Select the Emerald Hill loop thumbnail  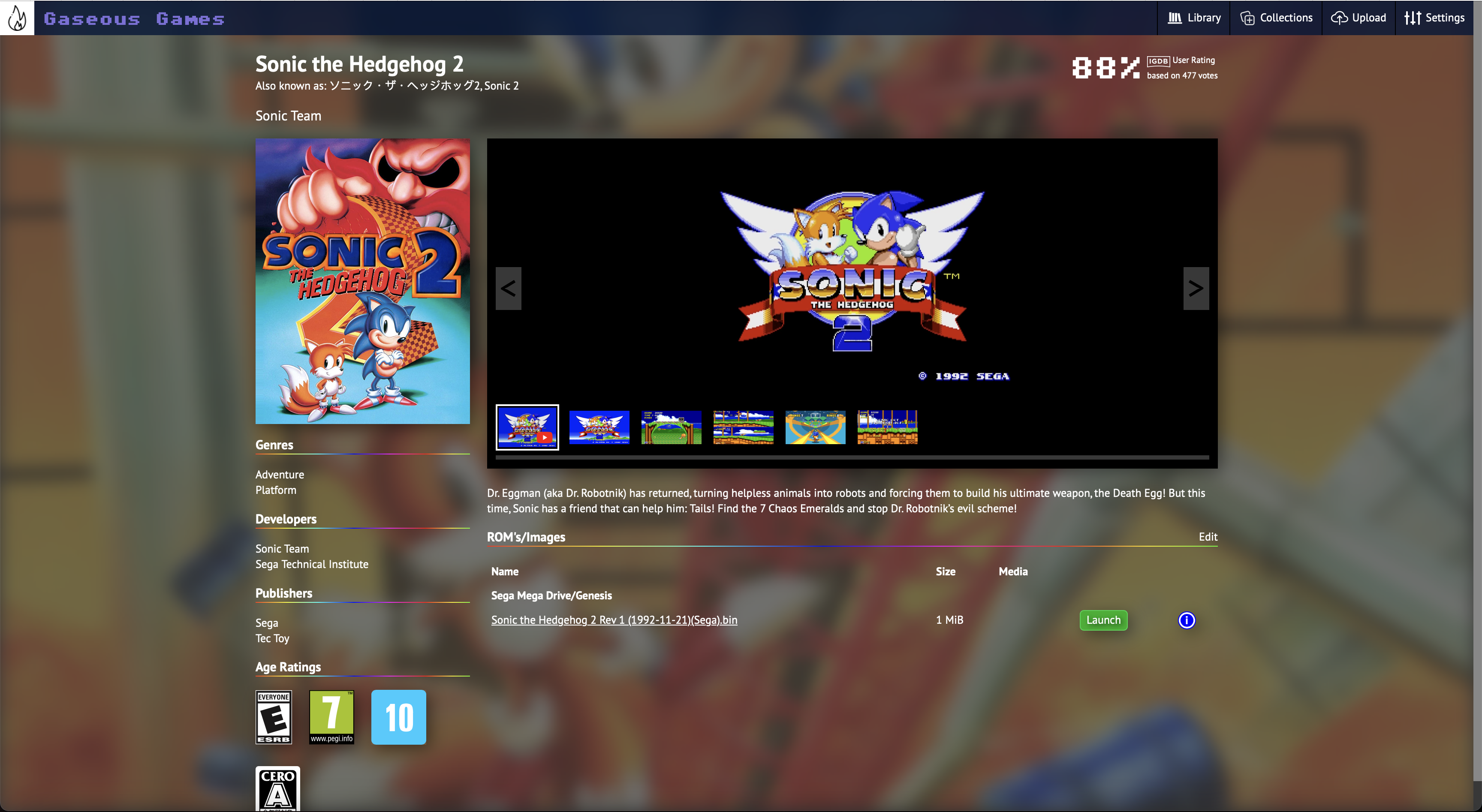click(671, 427)
